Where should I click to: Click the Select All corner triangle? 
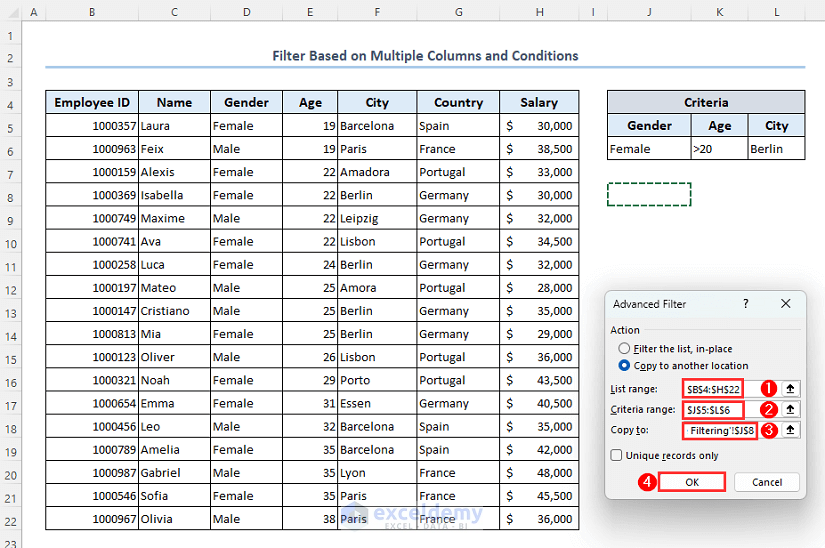[x=11, y=12]
